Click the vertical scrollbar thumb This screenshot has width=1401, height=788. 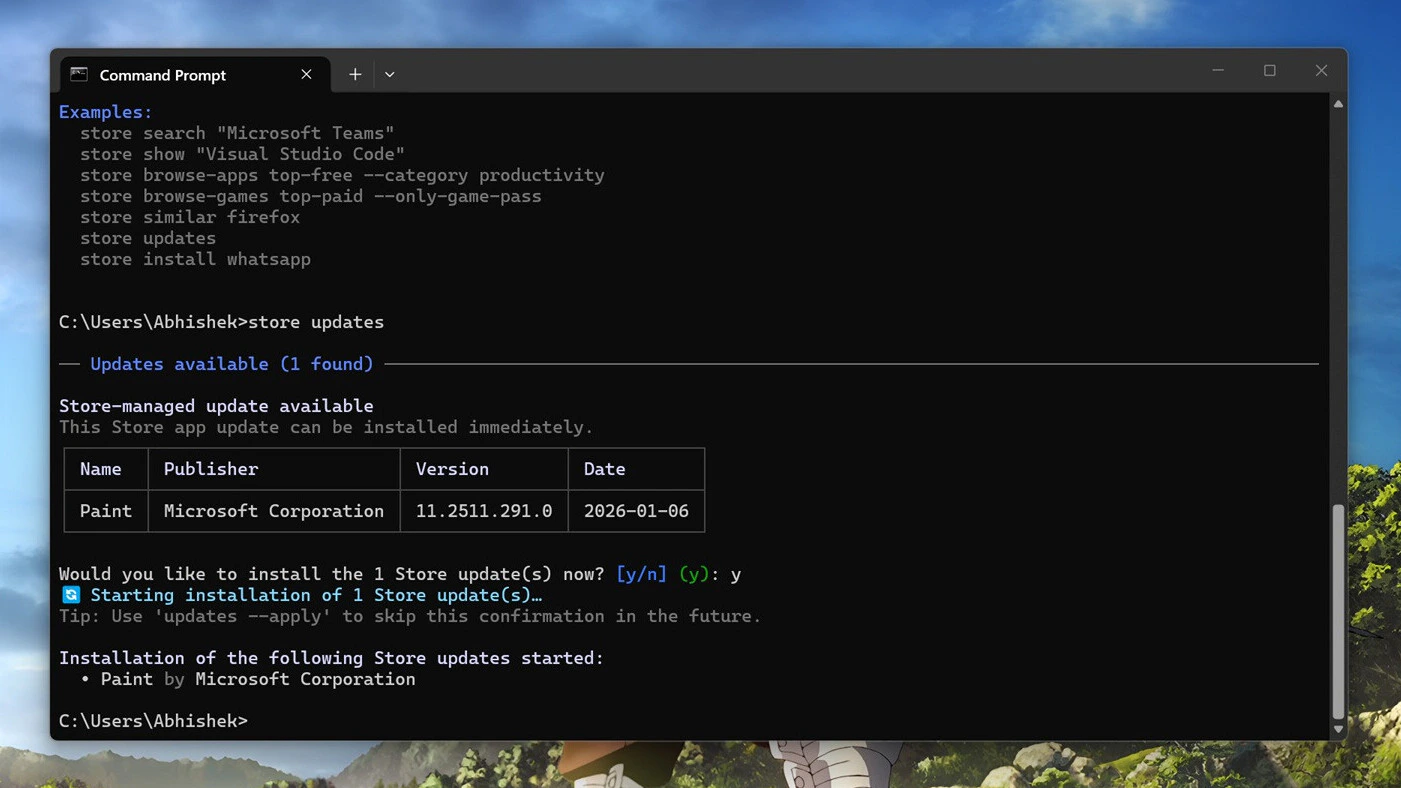tap(1338, 610)
